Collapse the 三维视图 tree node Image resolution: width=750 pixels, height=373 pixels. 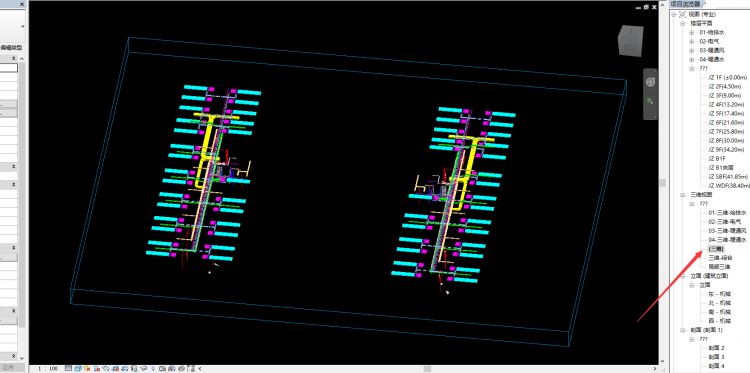[683, 195]
